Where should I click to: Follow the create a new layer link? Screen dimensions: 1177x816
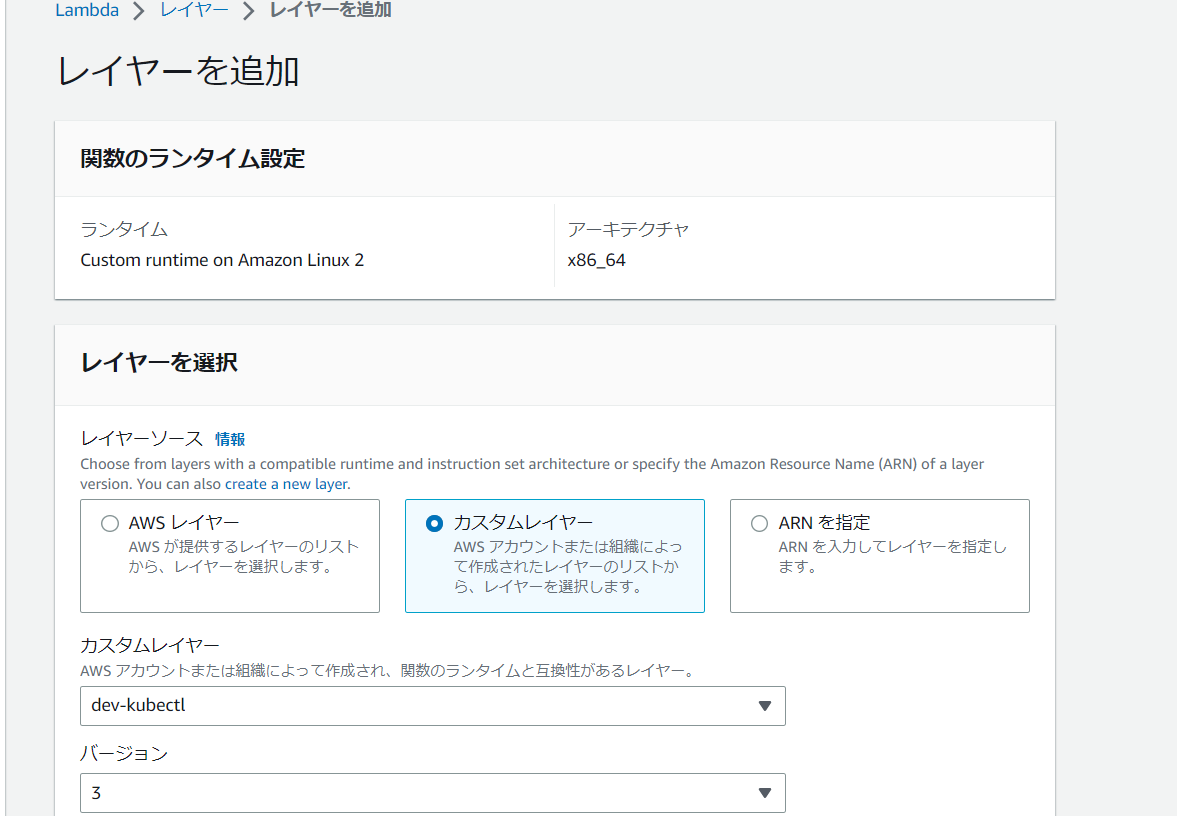pos(286,484)
